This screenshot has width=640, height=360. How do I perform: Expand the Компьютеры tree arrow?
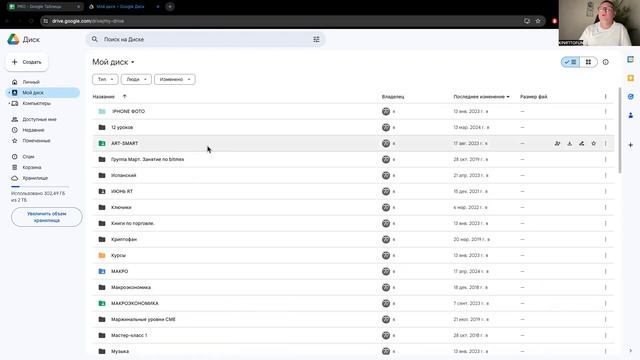(9, 103)
